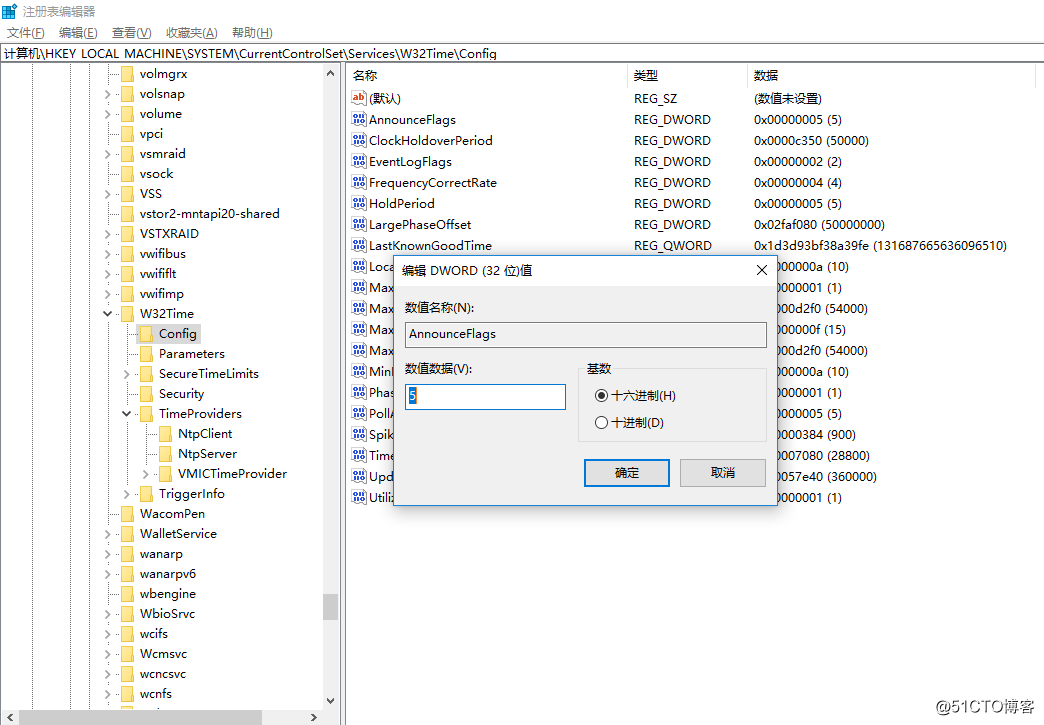Click the W32Time folder icon

(x=128, y=314)
